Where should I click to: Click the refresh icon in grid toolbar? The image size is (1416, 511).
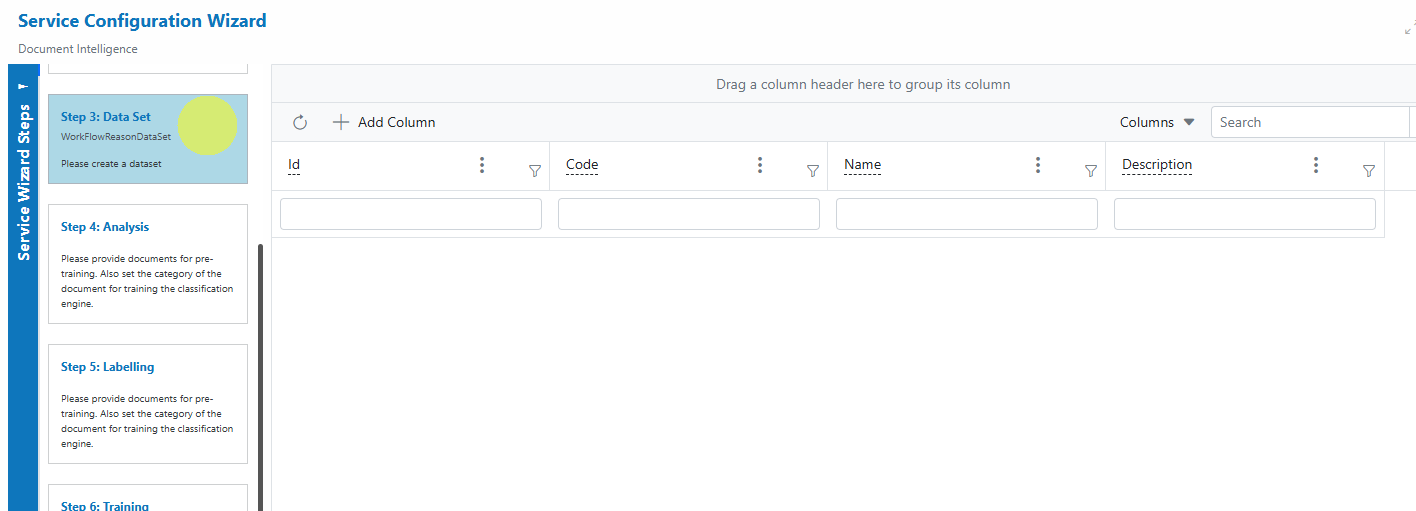pos(300,122)
